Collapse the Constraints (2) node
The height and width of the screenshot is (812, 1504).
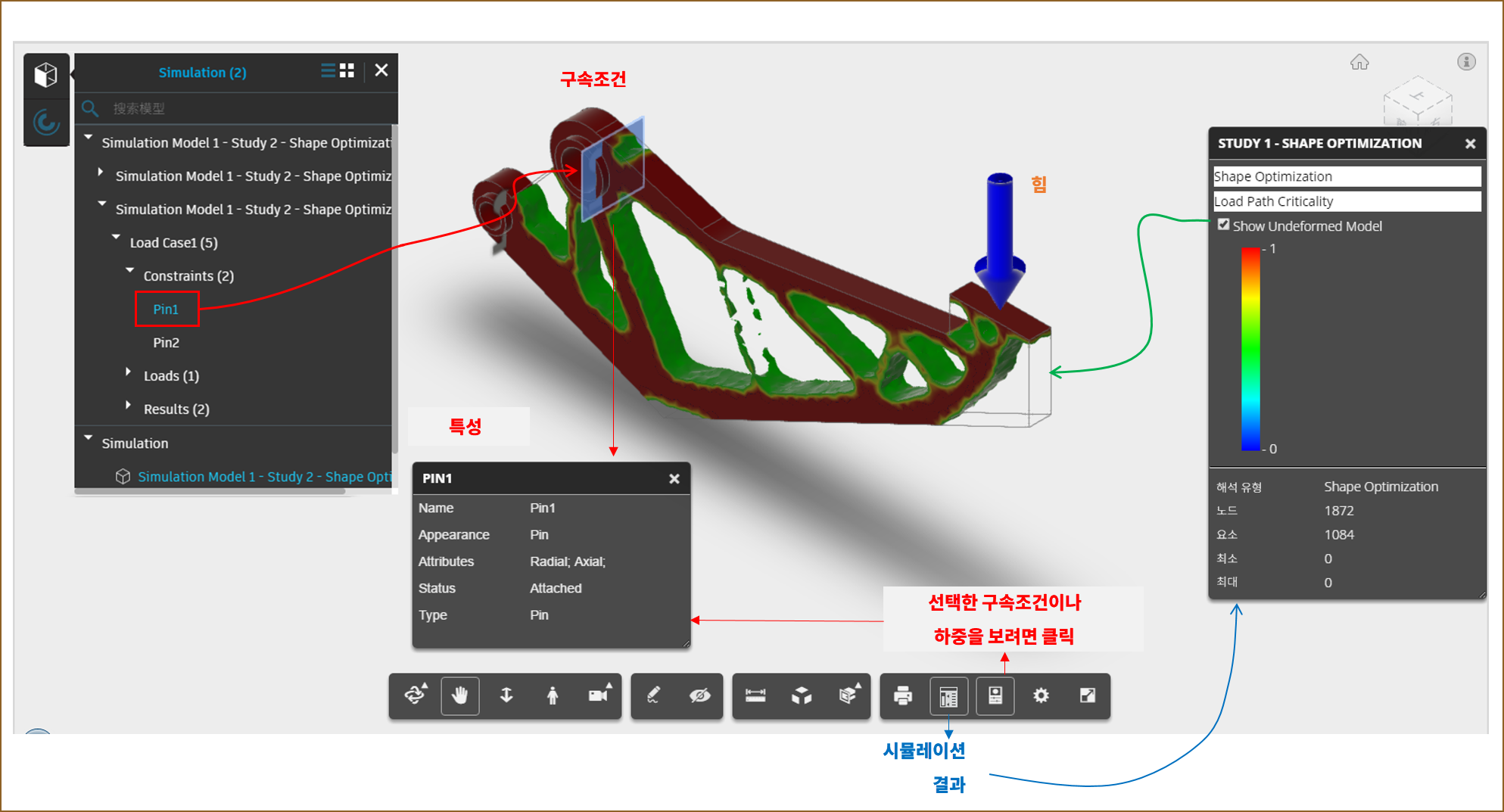(129, 270)
